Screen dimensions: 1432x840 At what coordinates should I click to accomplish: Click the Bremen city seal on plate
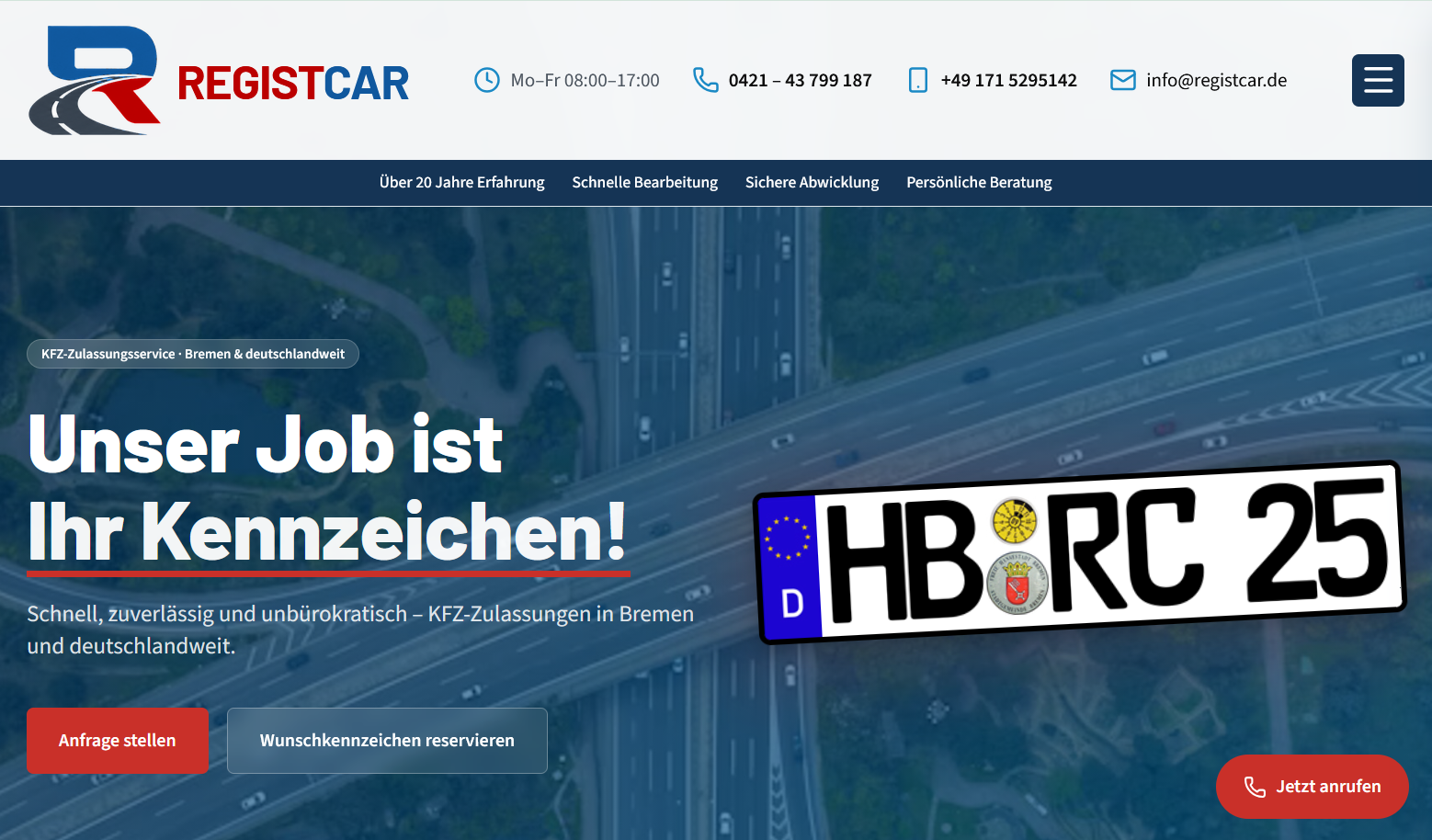(1017, 584)
